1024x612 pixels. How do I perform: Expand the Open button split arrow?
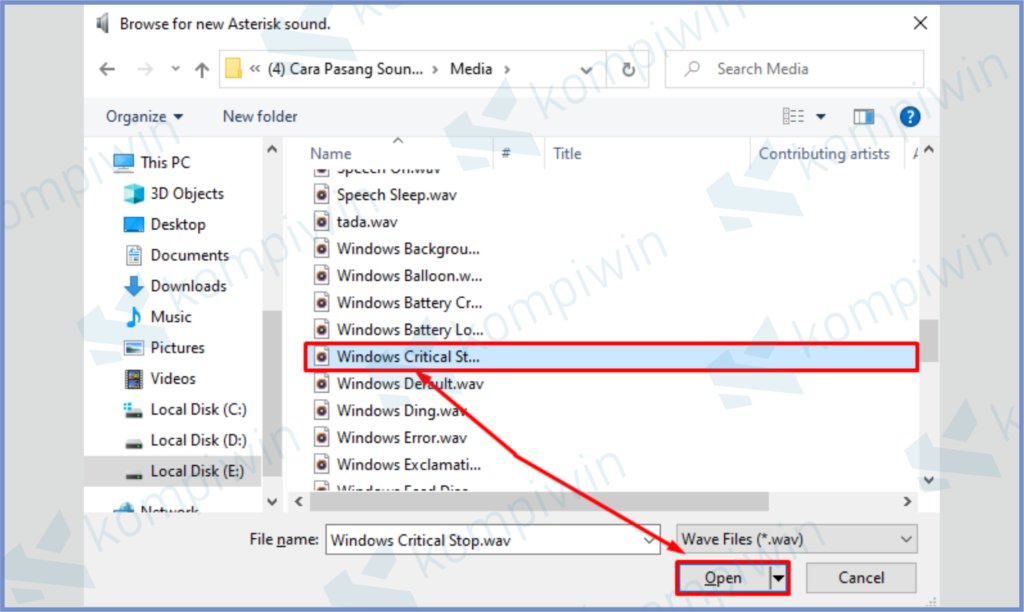tap(777, 577)
